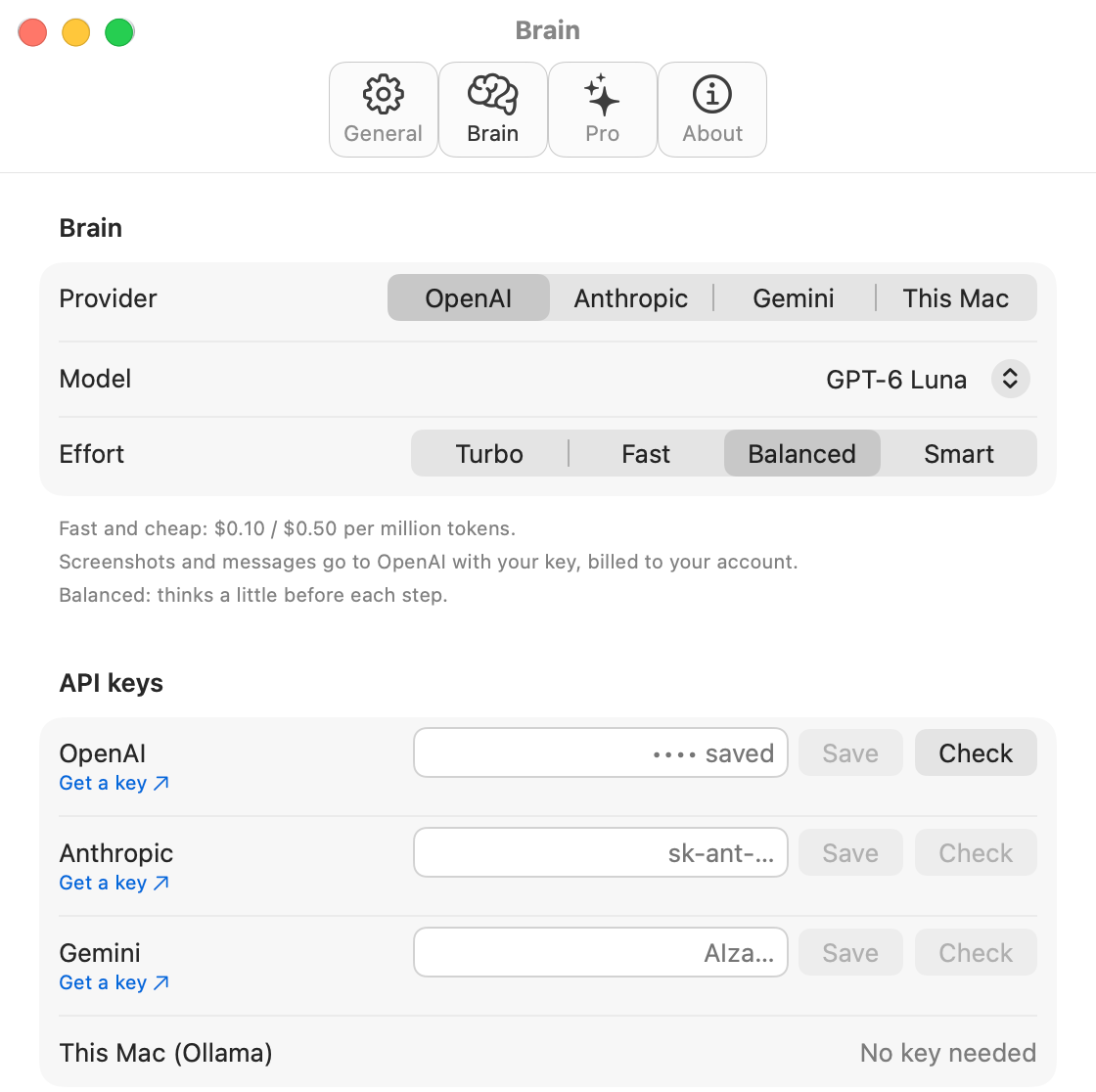The image size is (1096, 1092).
Task: Set effort to Fast
Action: (646, 454)
